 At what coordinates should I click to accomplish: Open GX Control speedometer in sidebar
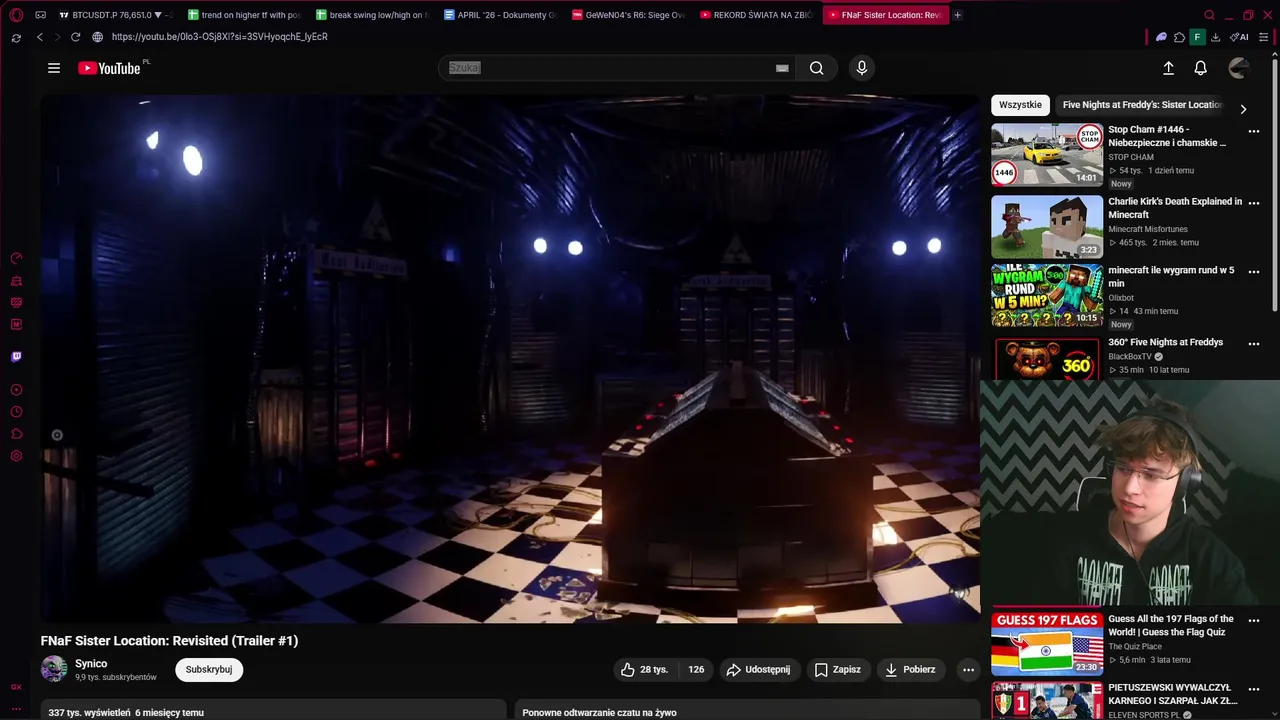(x=16, y=258)
